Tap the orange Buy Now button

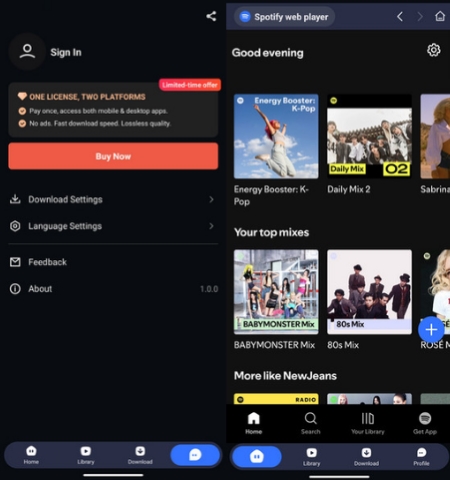click(x=113, y=156)
